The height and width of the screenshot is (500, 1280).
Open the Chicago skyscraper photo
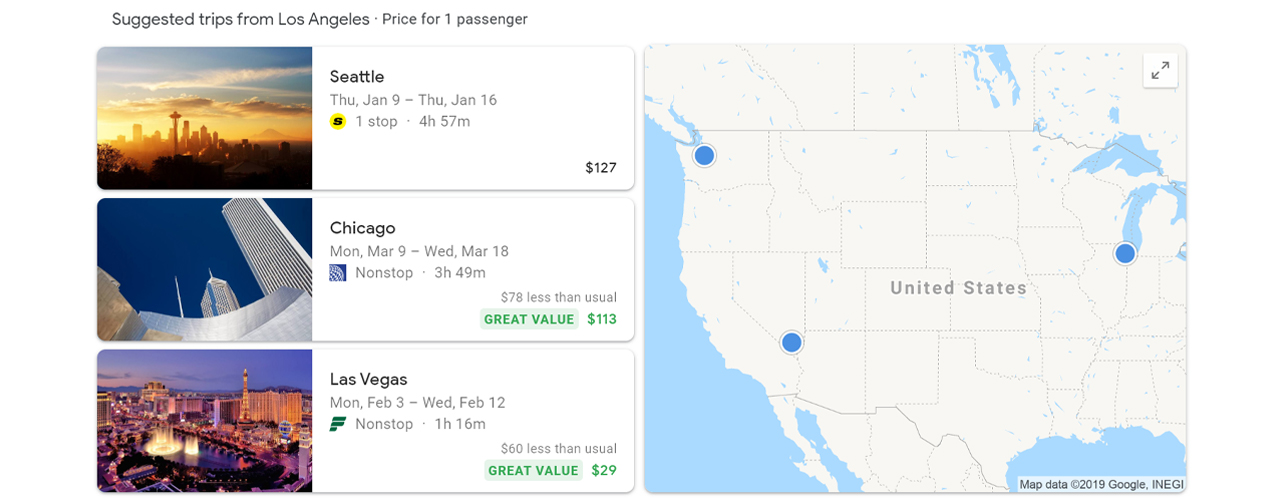click(205, 269)
